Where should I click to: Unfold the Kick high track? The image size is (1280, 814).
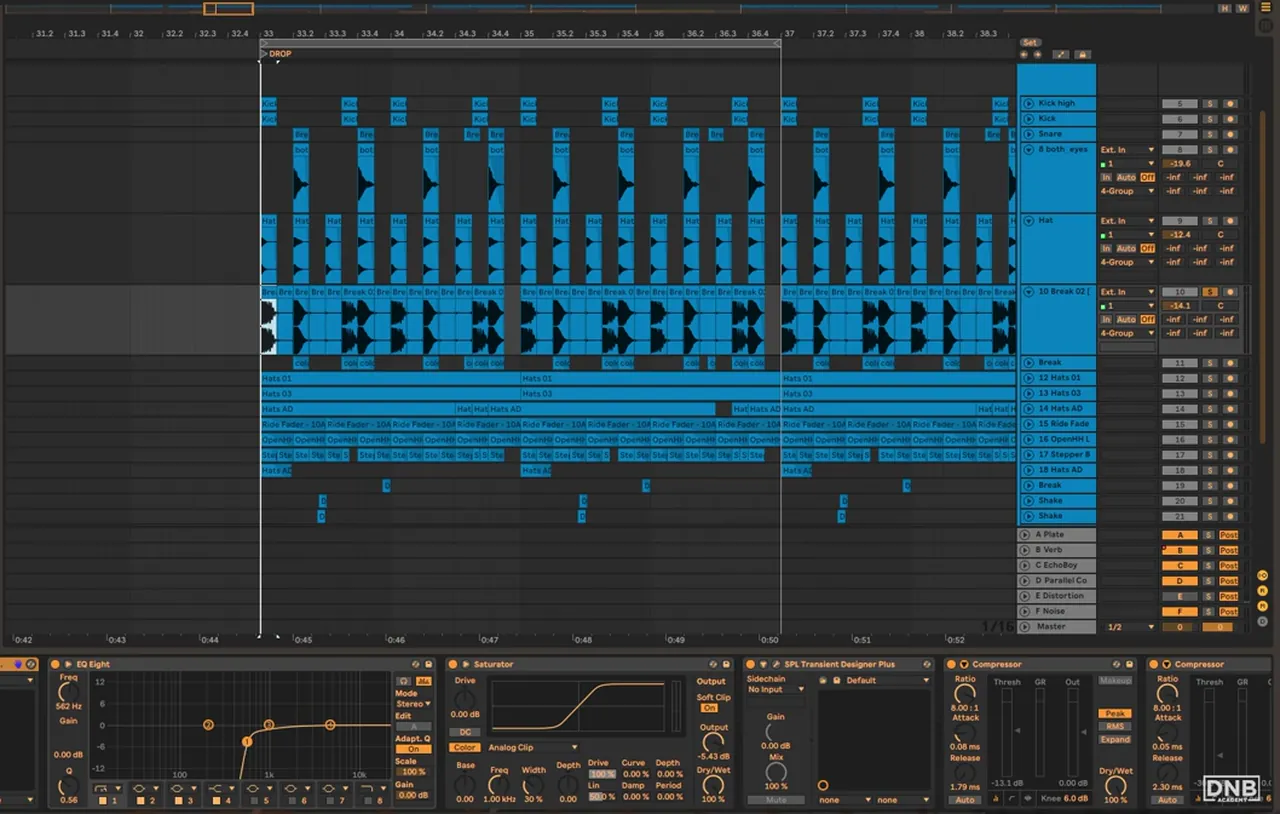point(1028,103)
